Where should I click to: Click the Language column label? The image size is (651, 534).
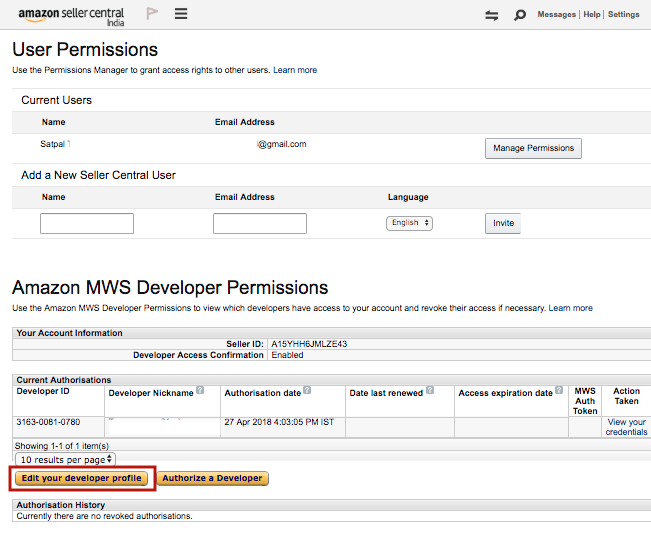[x=408, y=197]
